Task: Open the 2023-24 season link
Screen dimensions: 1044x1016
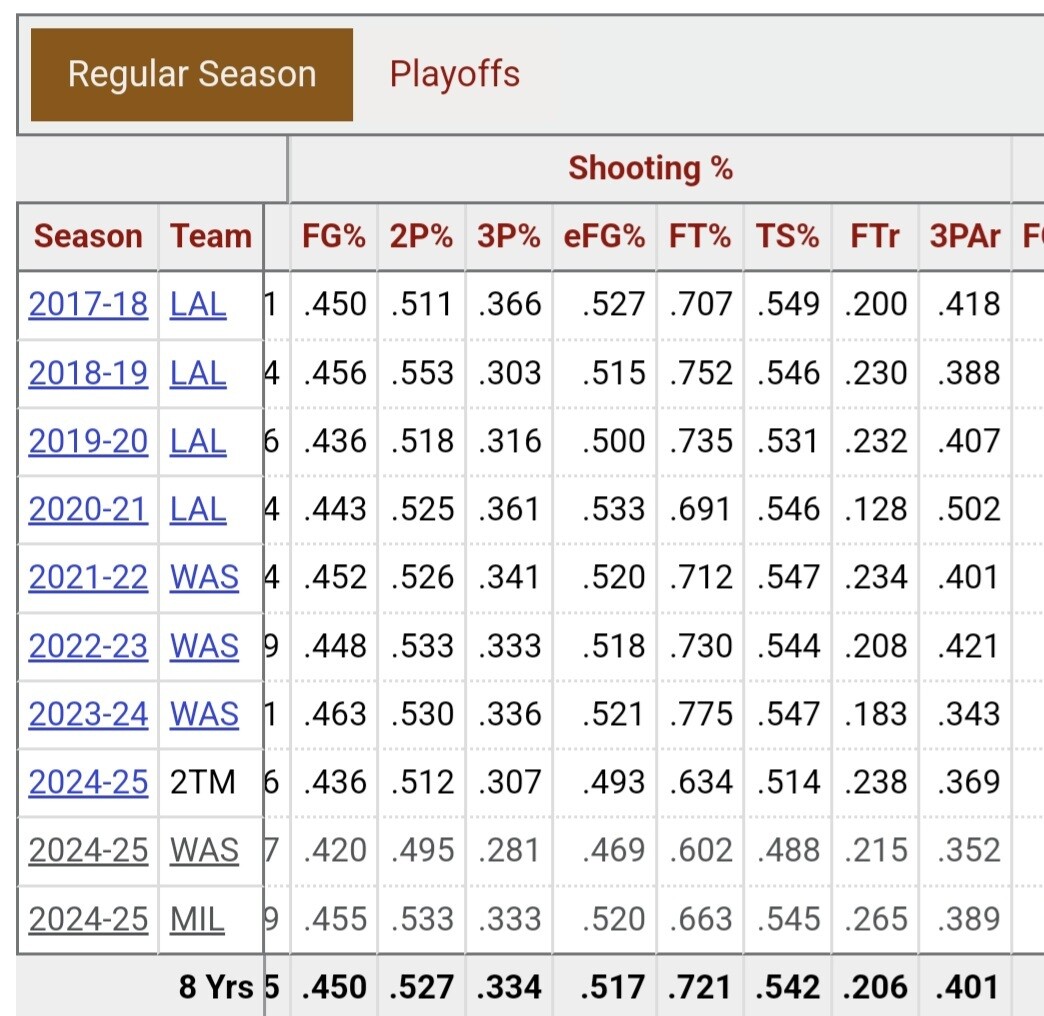Action: 88,714
